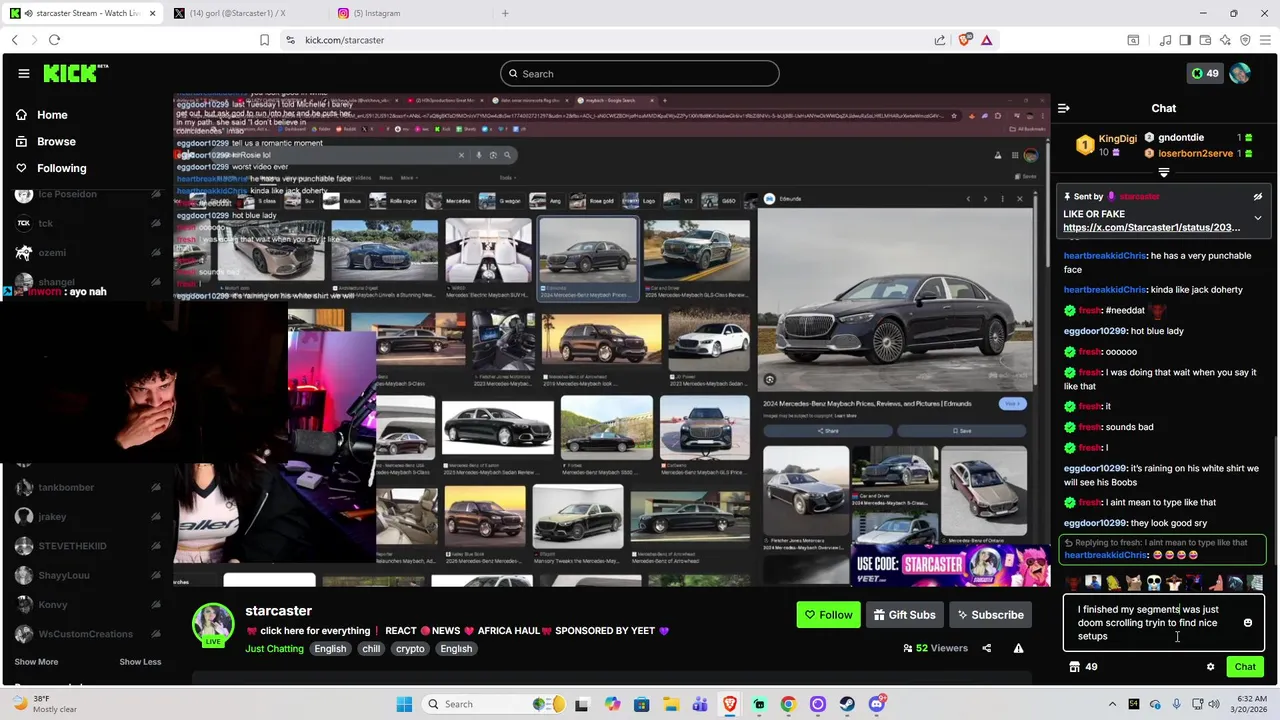This screenshot has height=720, width=1280.
Task: Hide the pinned message
Action: click(1258, 197)
